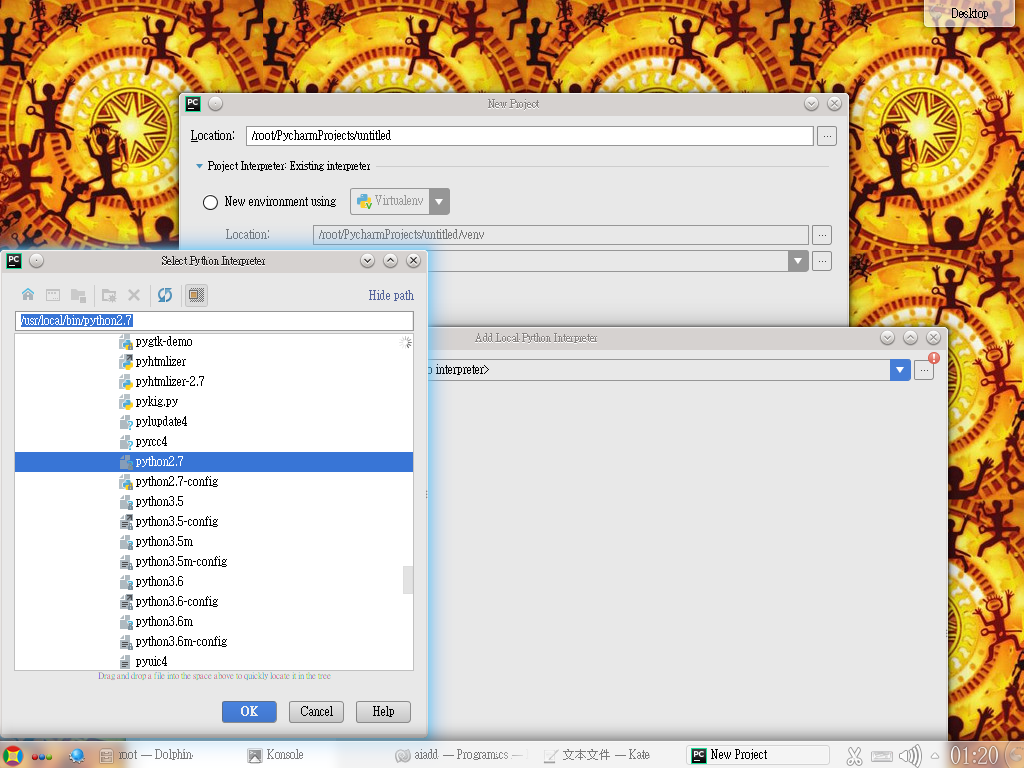Browse for the New Project location folder

pos(827,136)
